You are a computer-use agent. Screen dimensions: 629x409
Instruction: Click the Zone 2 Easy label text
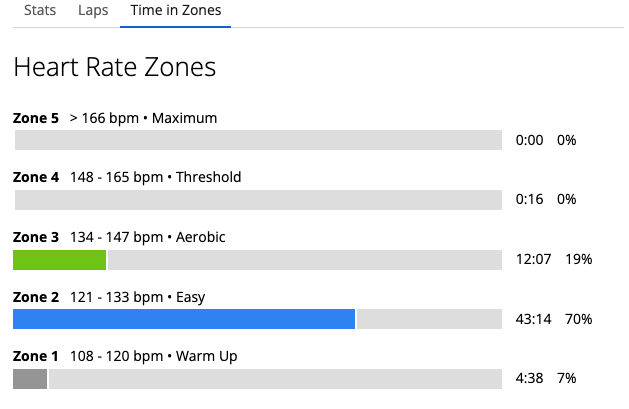point(109,297)
